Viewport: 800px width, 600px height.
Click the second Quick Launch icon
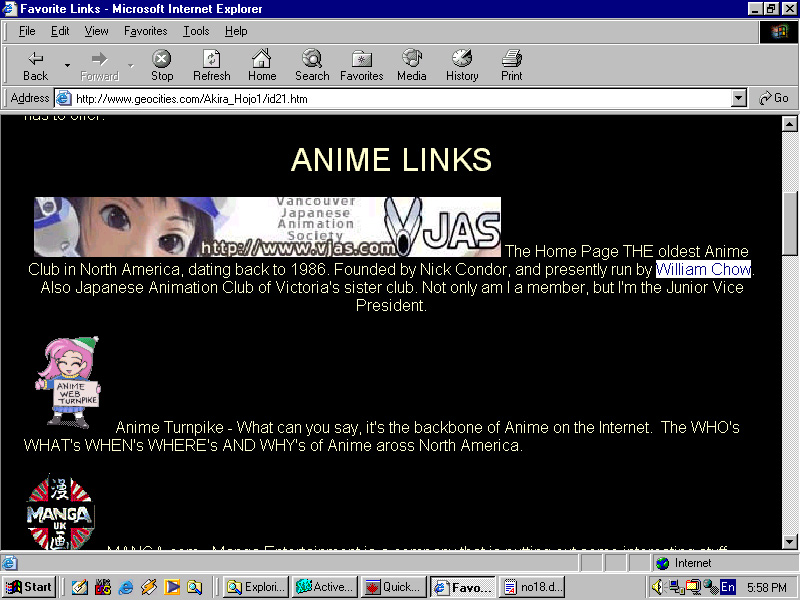103,587
